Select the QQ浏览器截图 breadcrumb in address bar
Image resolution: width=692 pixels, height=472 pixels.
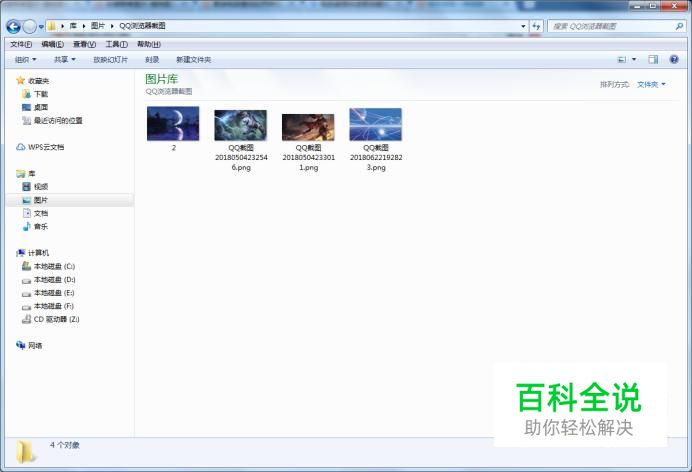click(x=143, y=26)
